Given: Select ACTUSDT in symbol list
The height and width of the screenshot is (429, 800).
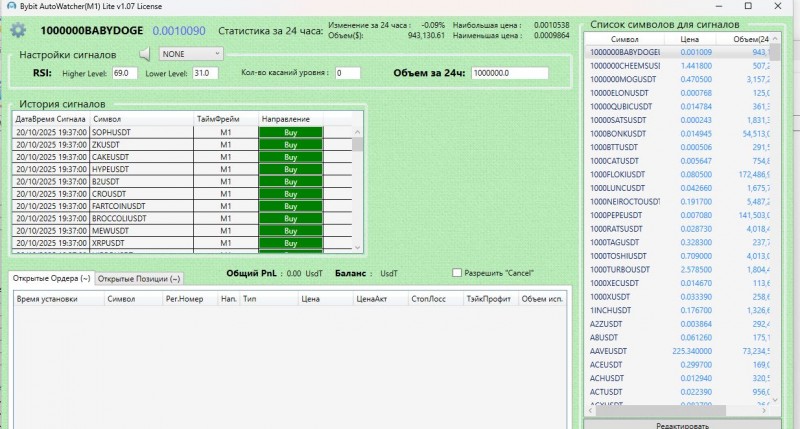Looking at the screenshot, I should [x=678, y=392].
